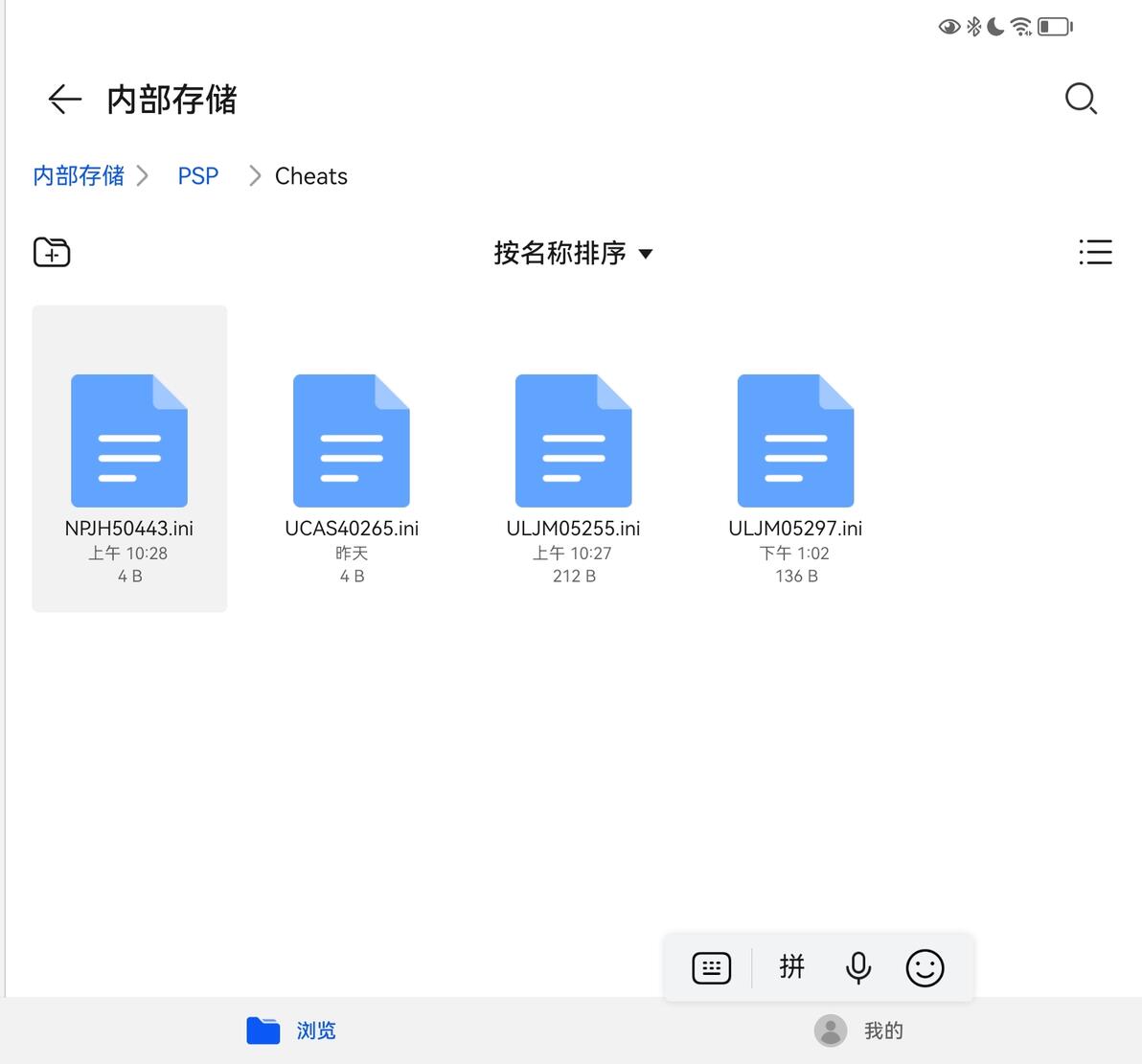Click the back arrow

coord(62,99)
